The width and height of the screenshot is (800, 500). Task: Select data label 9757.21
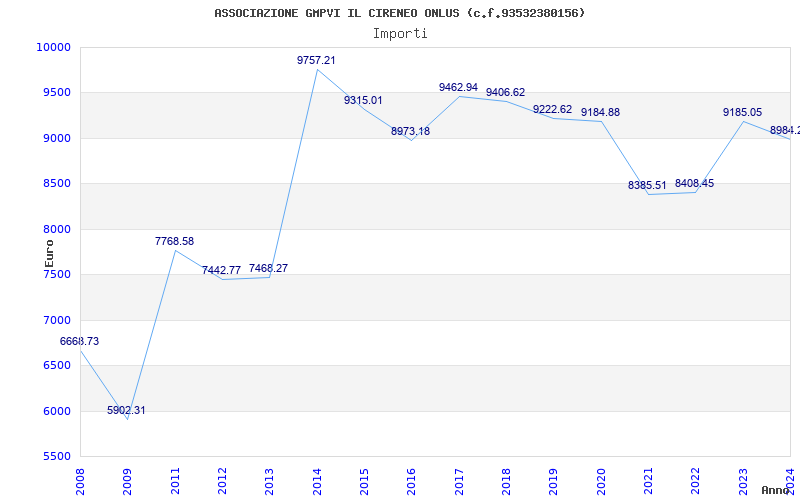coord(316,60)
